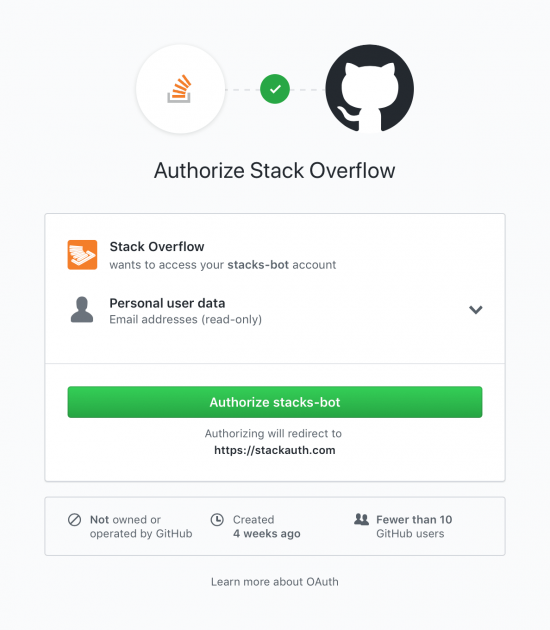Click the green Authorize stacks-bot button

click(275, 402)
